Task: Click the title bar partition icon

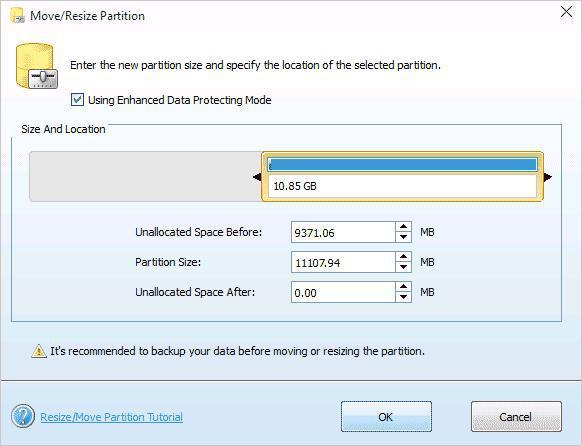Action: pyautogui.click(x=17, y=16)
